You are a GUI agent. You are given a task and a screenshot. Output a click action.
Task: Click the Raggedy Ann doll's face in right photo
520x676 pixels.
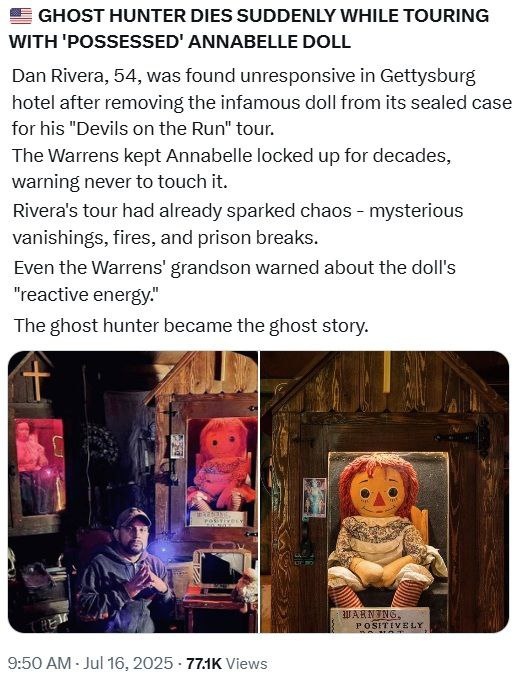(379, 492)
